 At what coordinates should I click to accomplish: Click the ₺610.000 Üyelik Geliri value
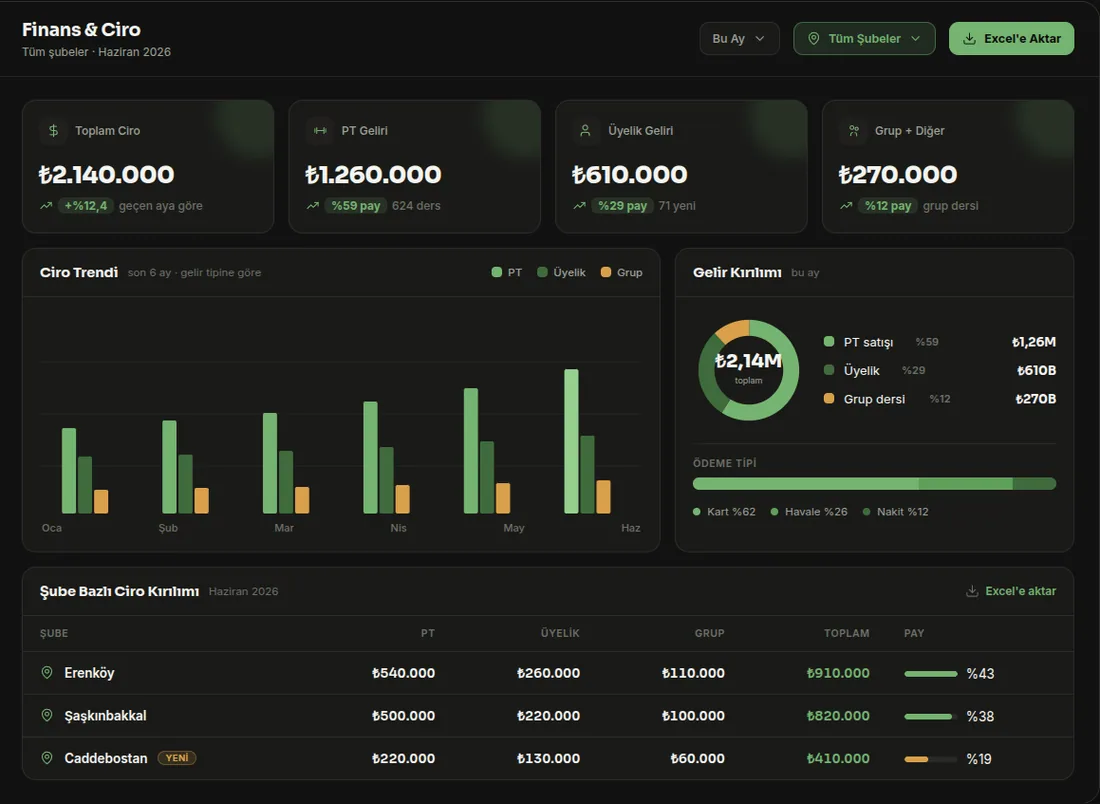point(630,175)
